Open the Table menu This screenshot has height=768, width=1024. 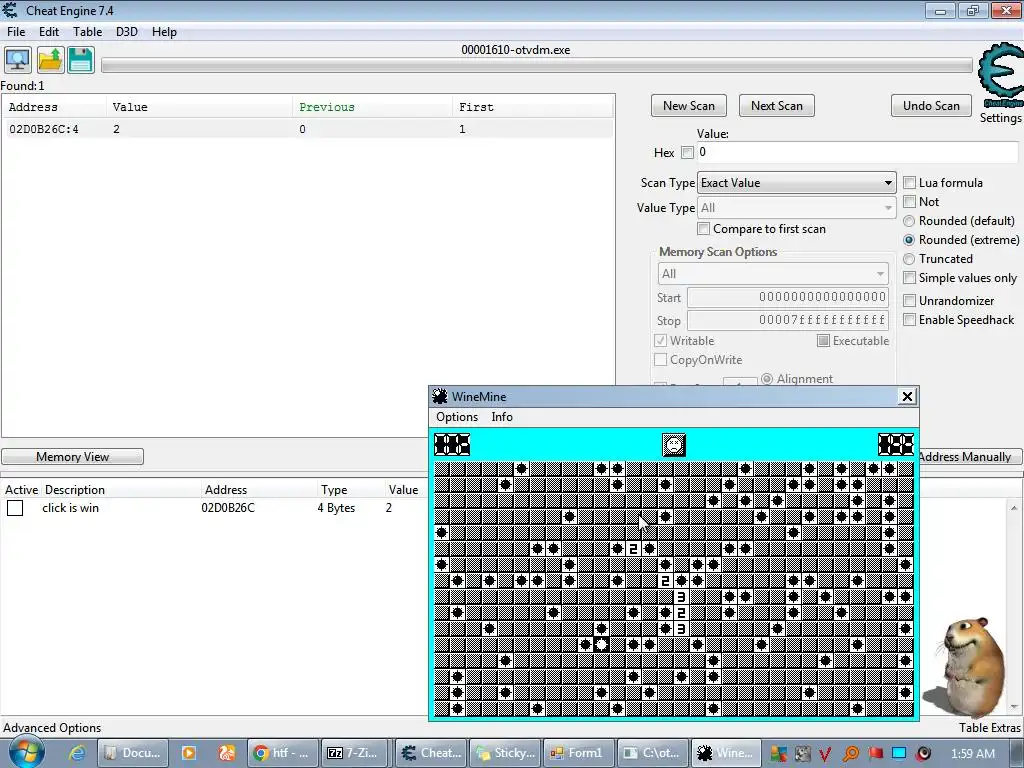pyautogui.click(x=88, y=31)
